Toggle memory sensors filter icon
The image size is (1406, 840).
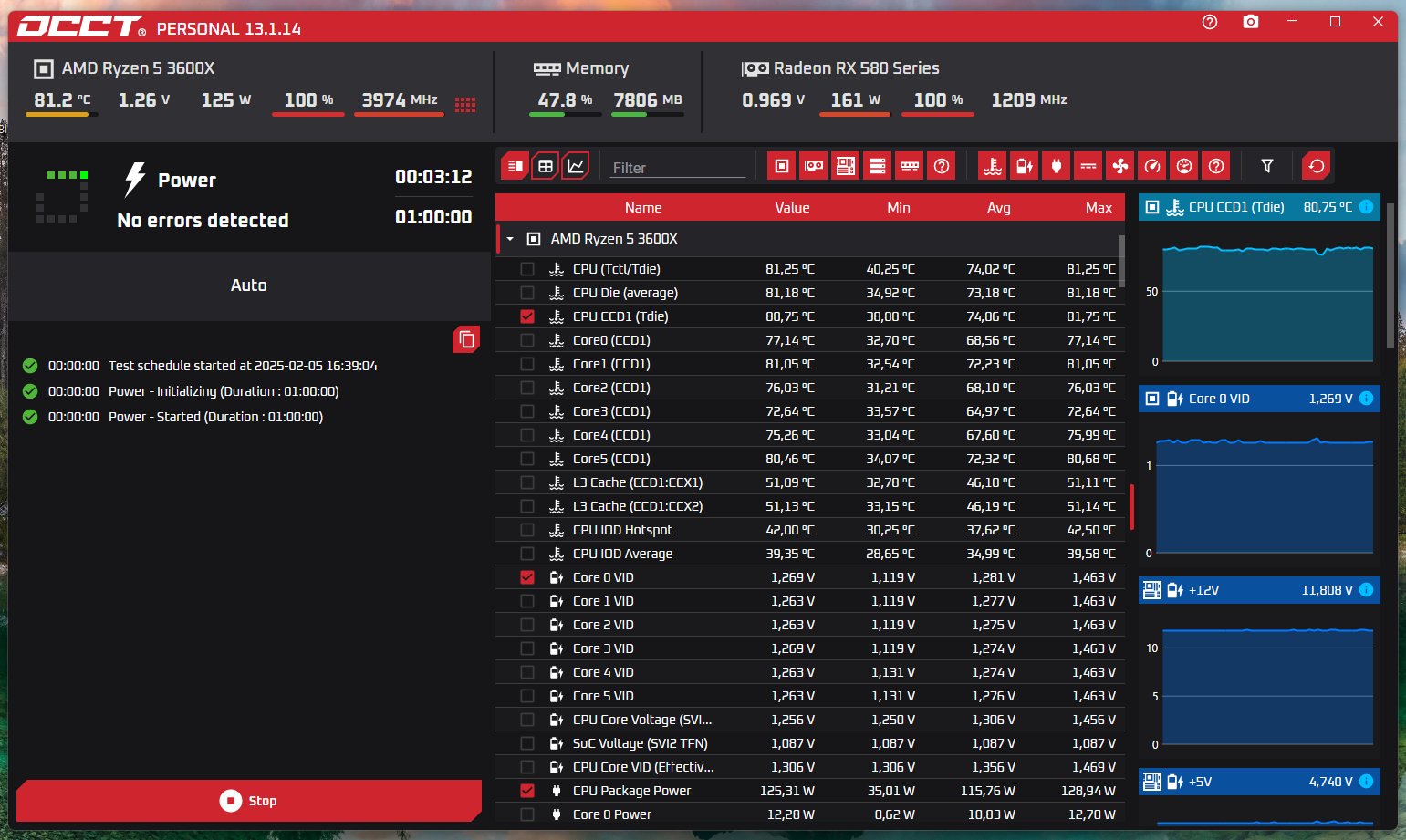coord(910,166)
